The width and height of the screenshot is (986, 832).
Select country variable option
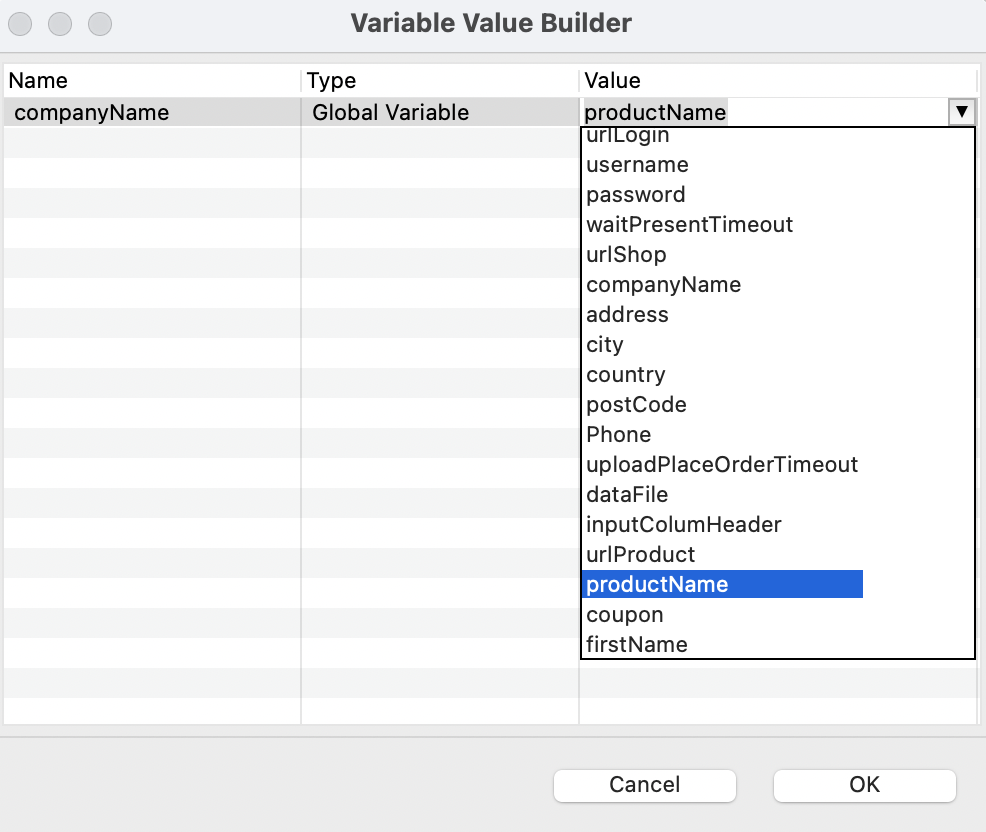point(625,374)
